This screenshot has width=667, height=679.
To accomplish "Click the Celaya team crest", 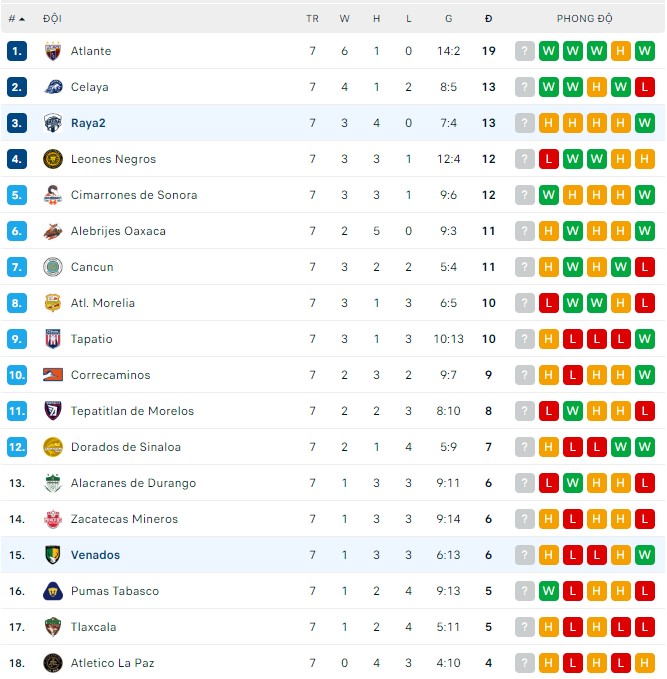I will click(53, 87).
